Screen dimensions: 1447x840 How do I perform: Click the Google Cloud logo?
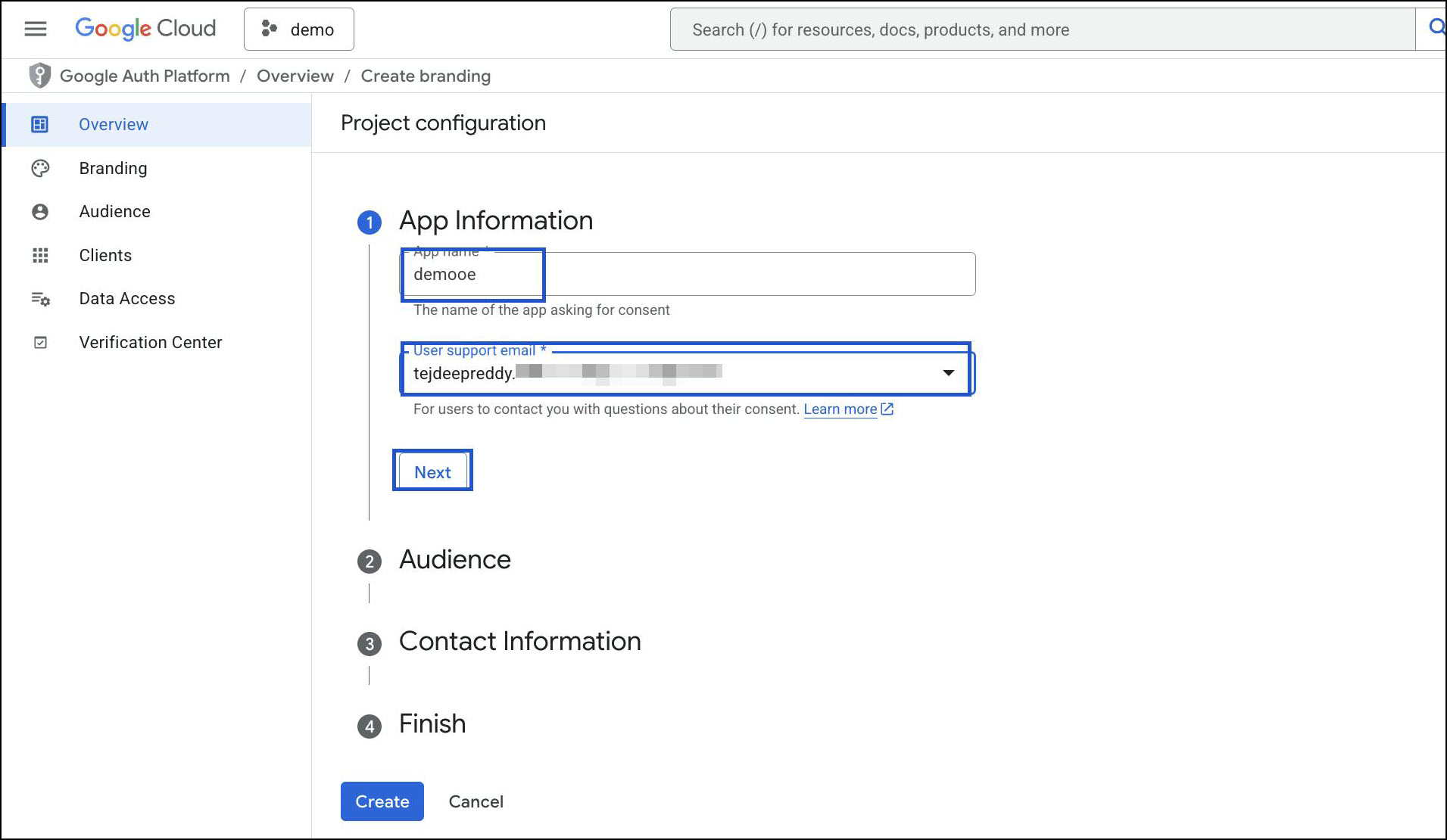tap(145, 29)
